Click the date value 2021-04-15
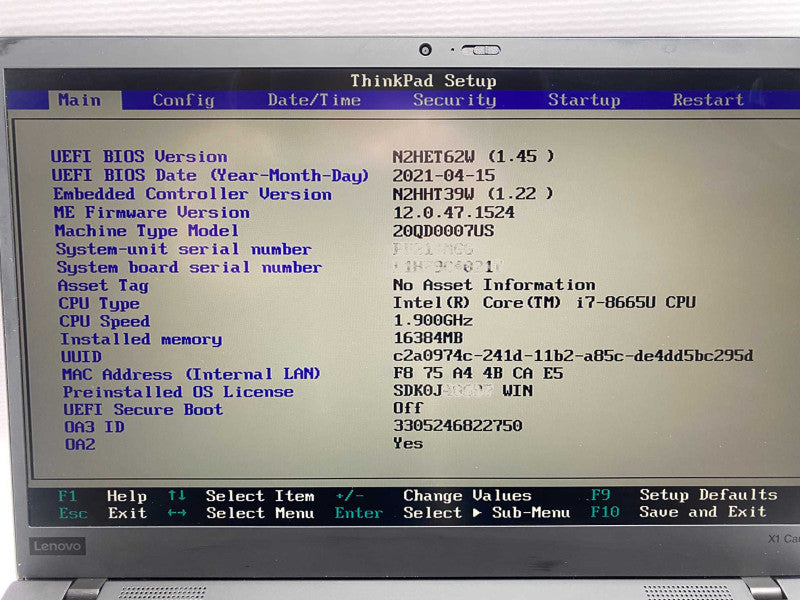800x600 pixels. pyautogui.click(x=443, y=176)
